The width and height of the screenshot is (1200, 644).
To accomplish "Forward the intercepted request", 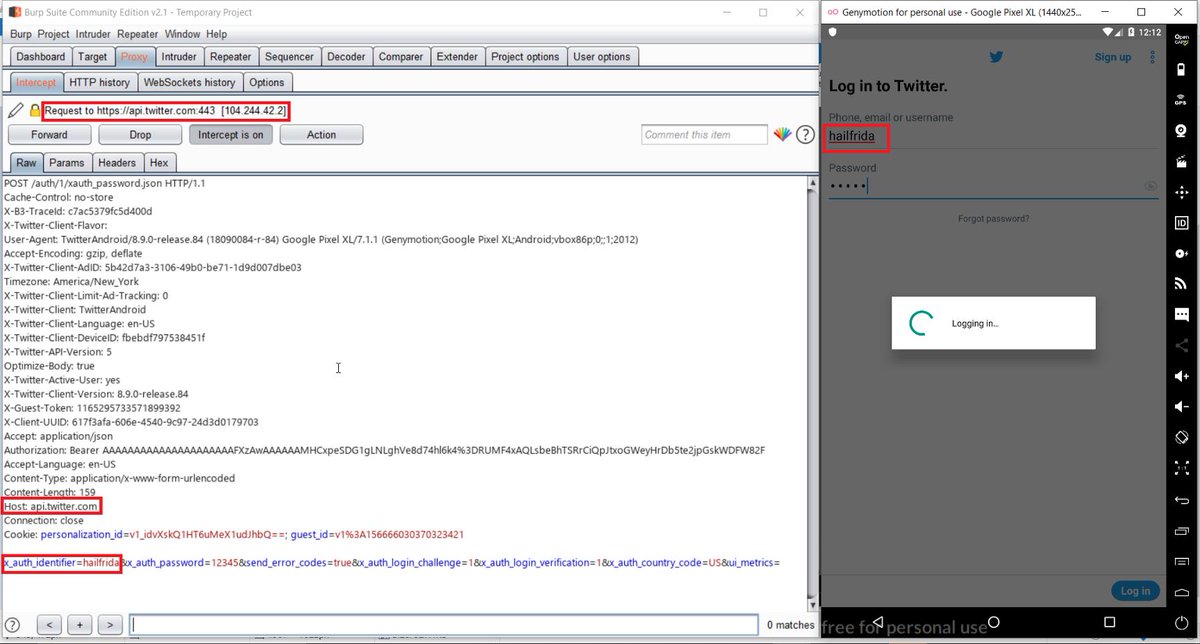I will pyautogui.click(x=49, y=135).
